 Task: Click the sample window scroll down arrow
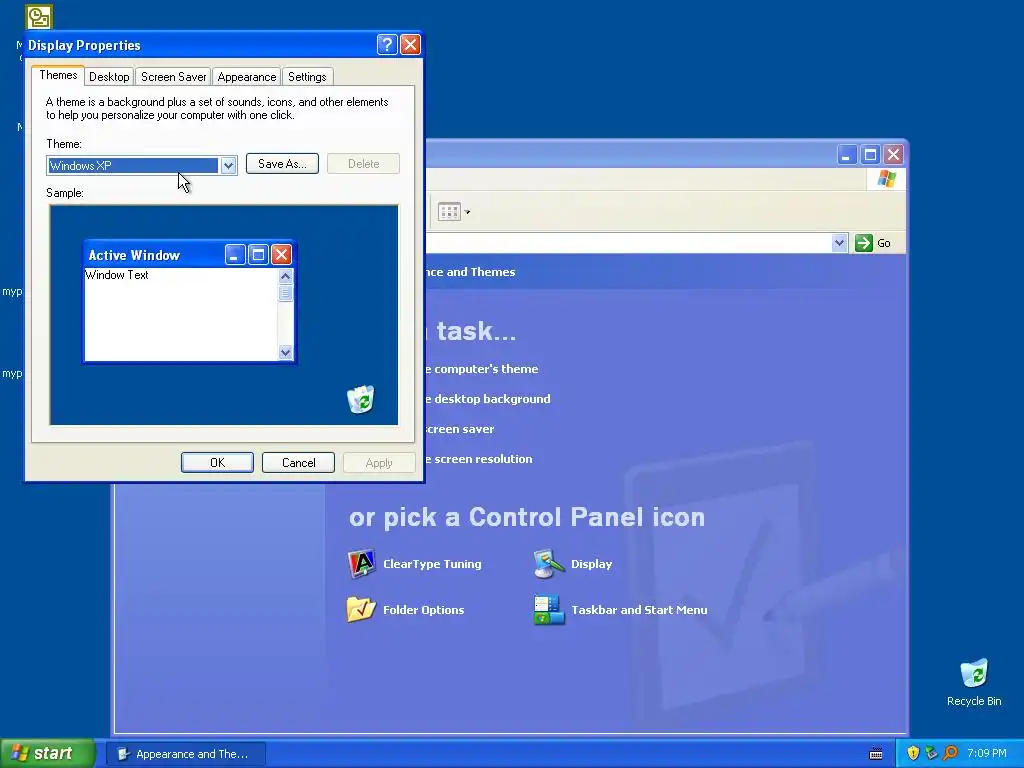[x=285, y=352]
